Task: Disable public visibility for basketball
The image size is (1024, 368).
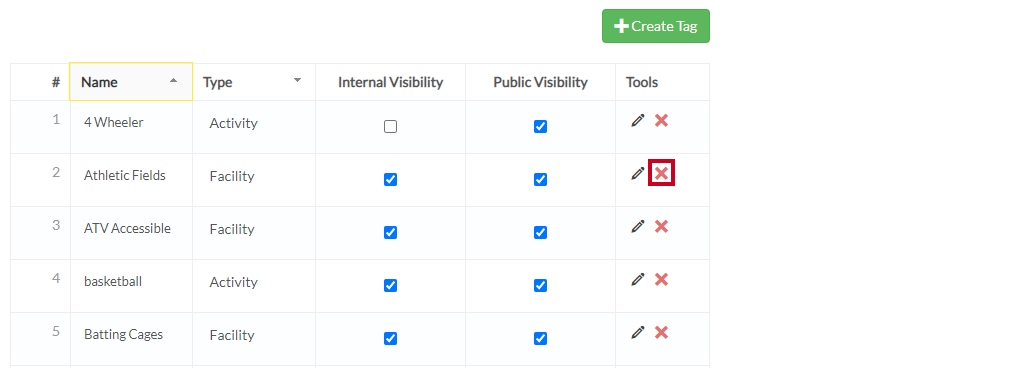Action: [540, 285]
